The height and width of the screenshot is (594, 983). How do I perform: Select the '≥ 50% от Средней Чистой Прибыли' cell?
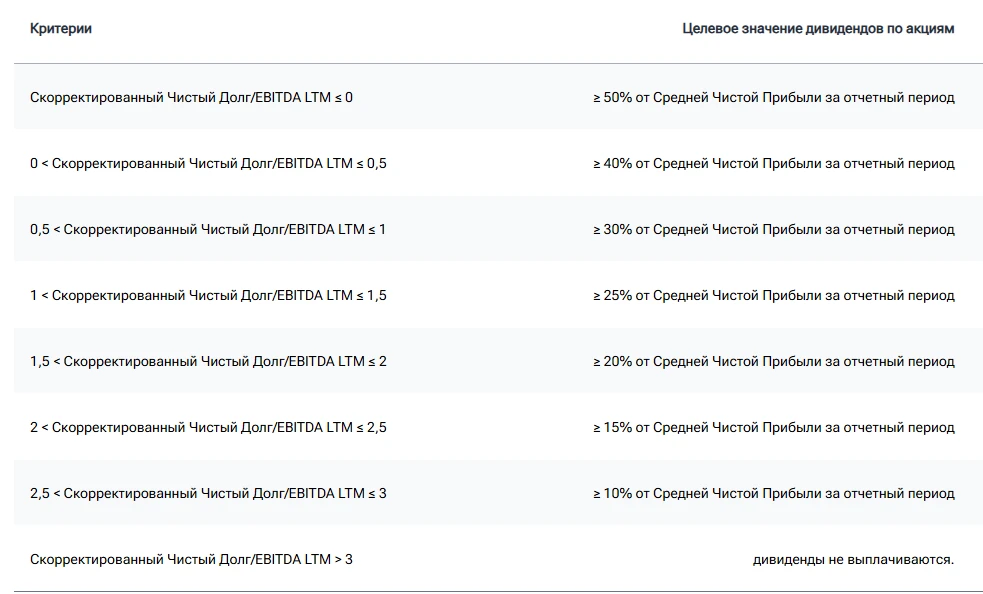click(x=774, y=97)
